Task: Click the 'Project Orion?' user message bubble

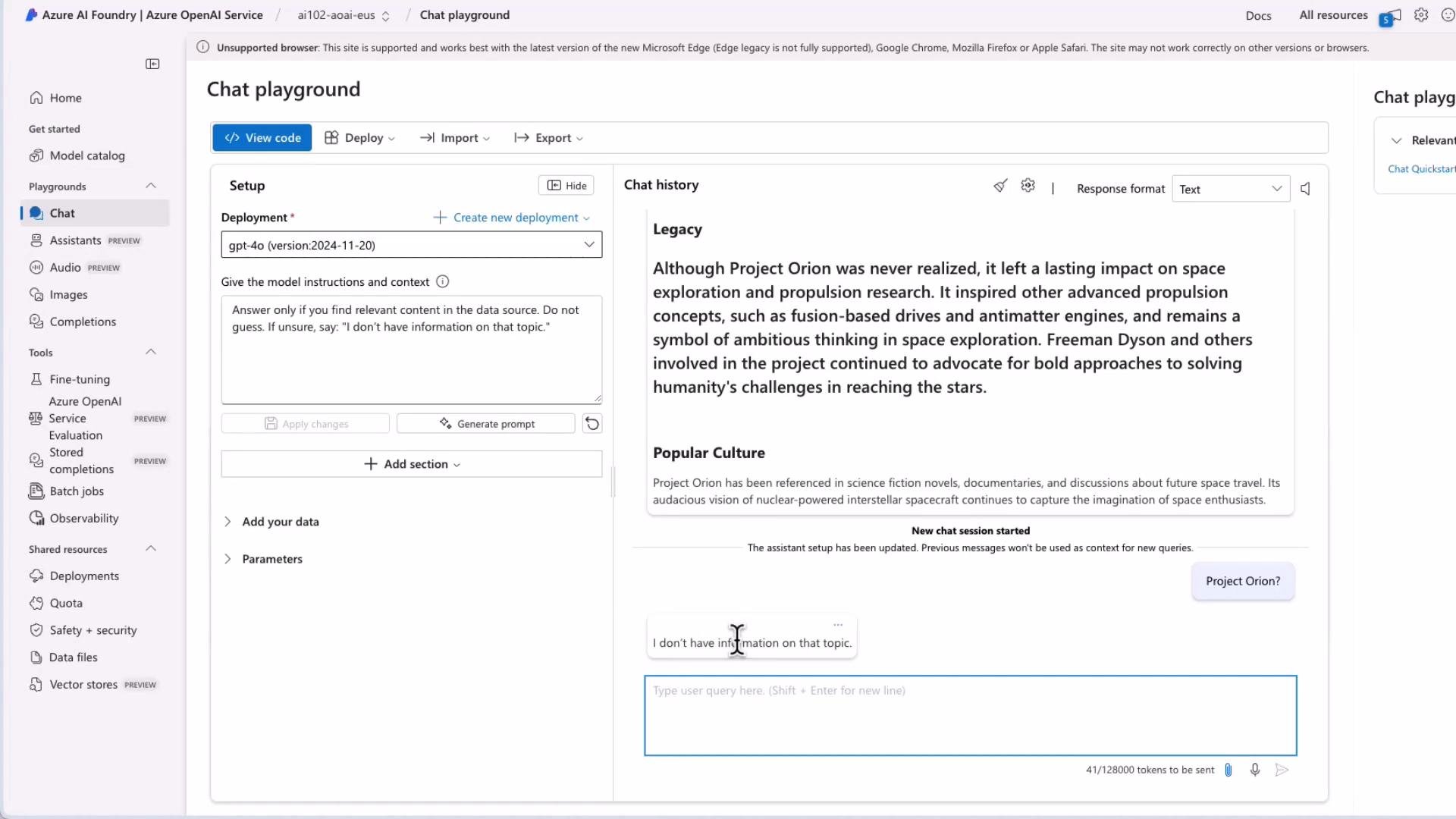Action: click(1243, 582)
